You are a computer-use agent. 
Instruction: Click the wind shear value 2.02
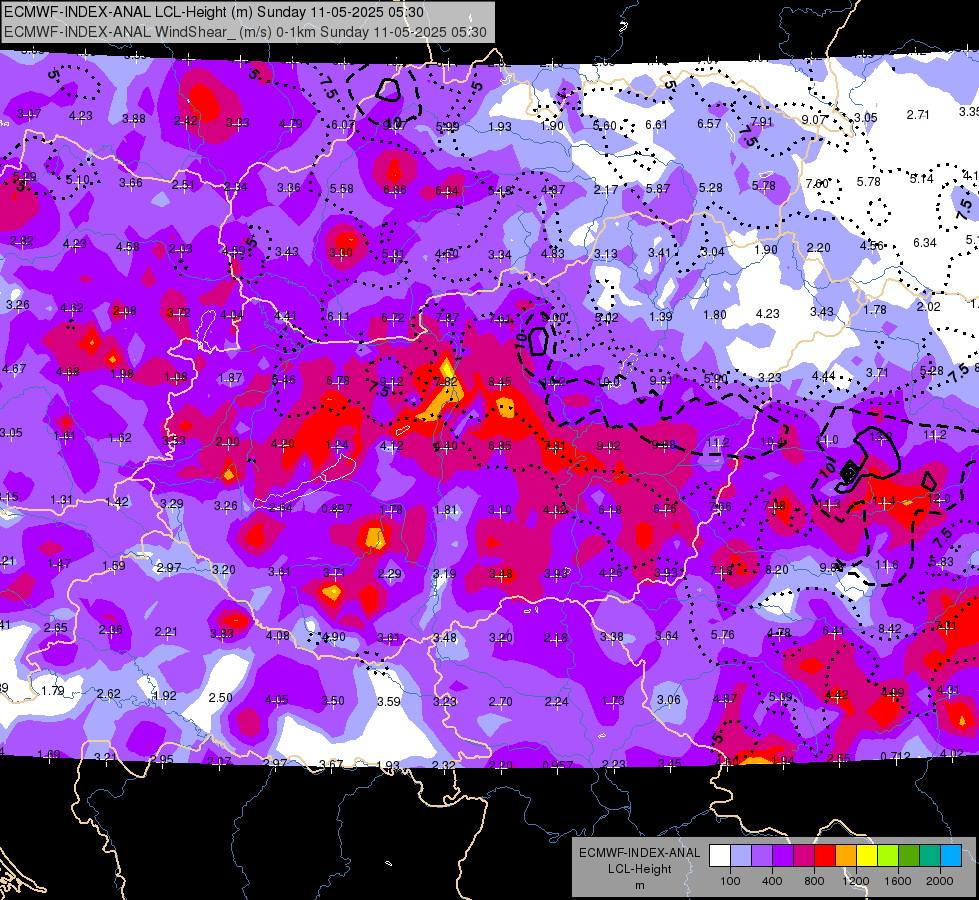click(x=928, y=307)
